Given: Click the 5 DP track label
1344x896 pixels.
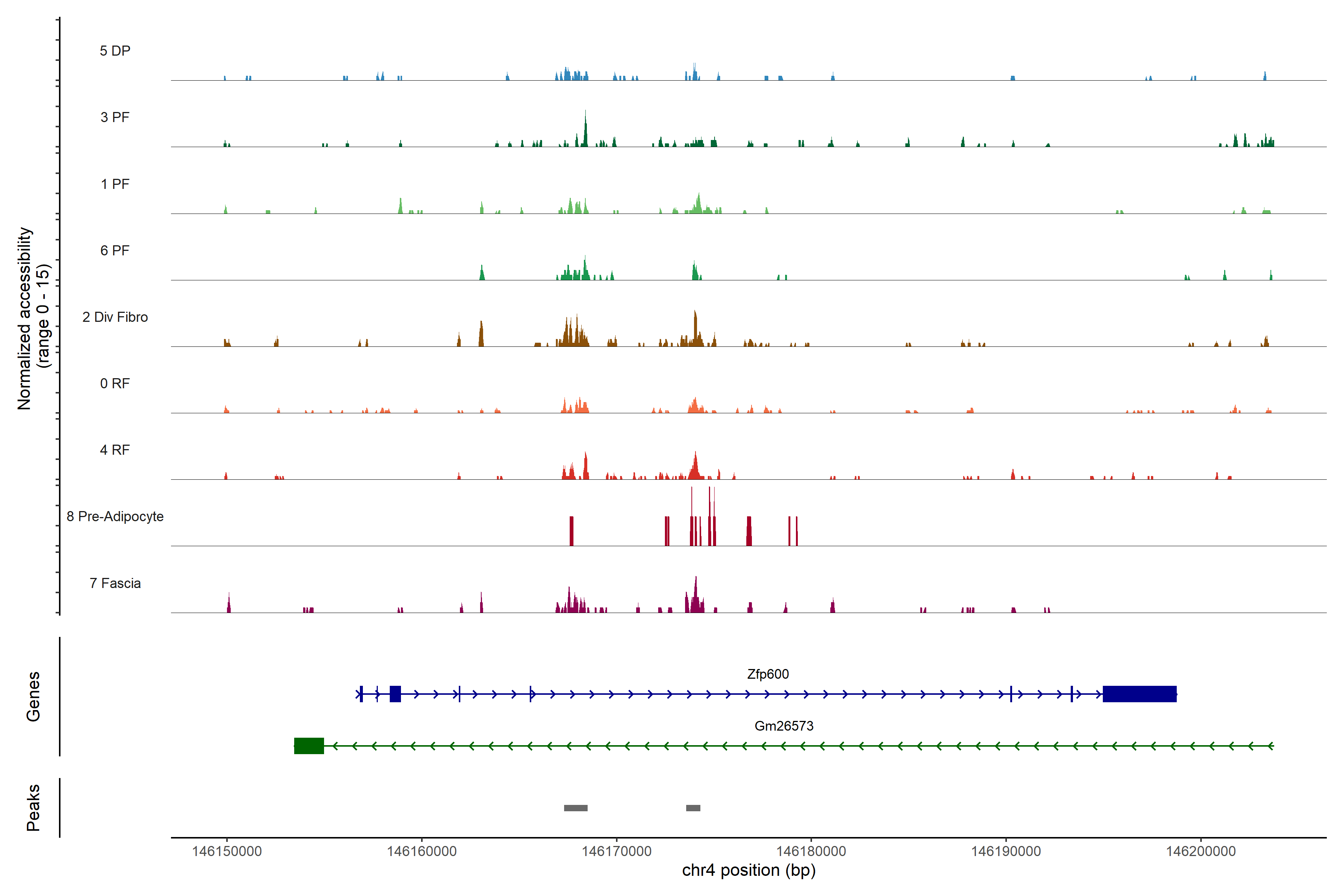Looking at the screenshot, I should tap(115, 51).
